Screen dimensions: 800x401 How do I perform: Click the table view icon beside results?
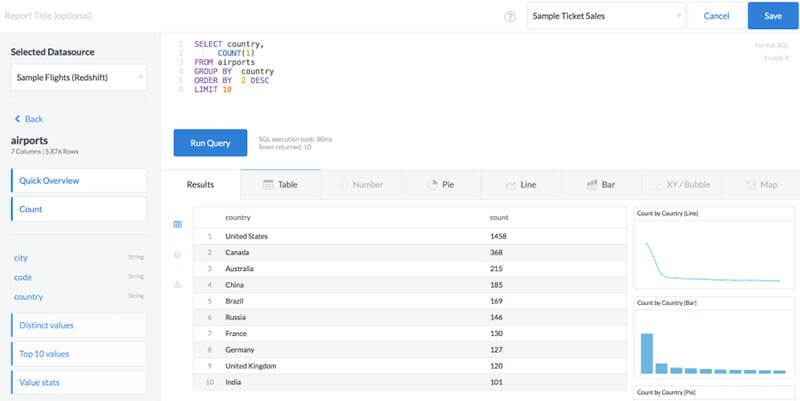pos(178,224)
